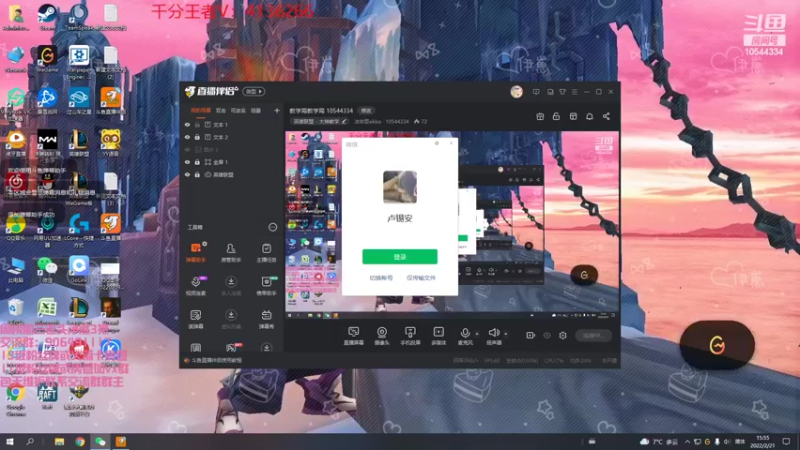Image resolution: width=800 pixels, height=450 pixels.
Task: Click the padlock icon in the room header
Action: [x=556, y=116]
